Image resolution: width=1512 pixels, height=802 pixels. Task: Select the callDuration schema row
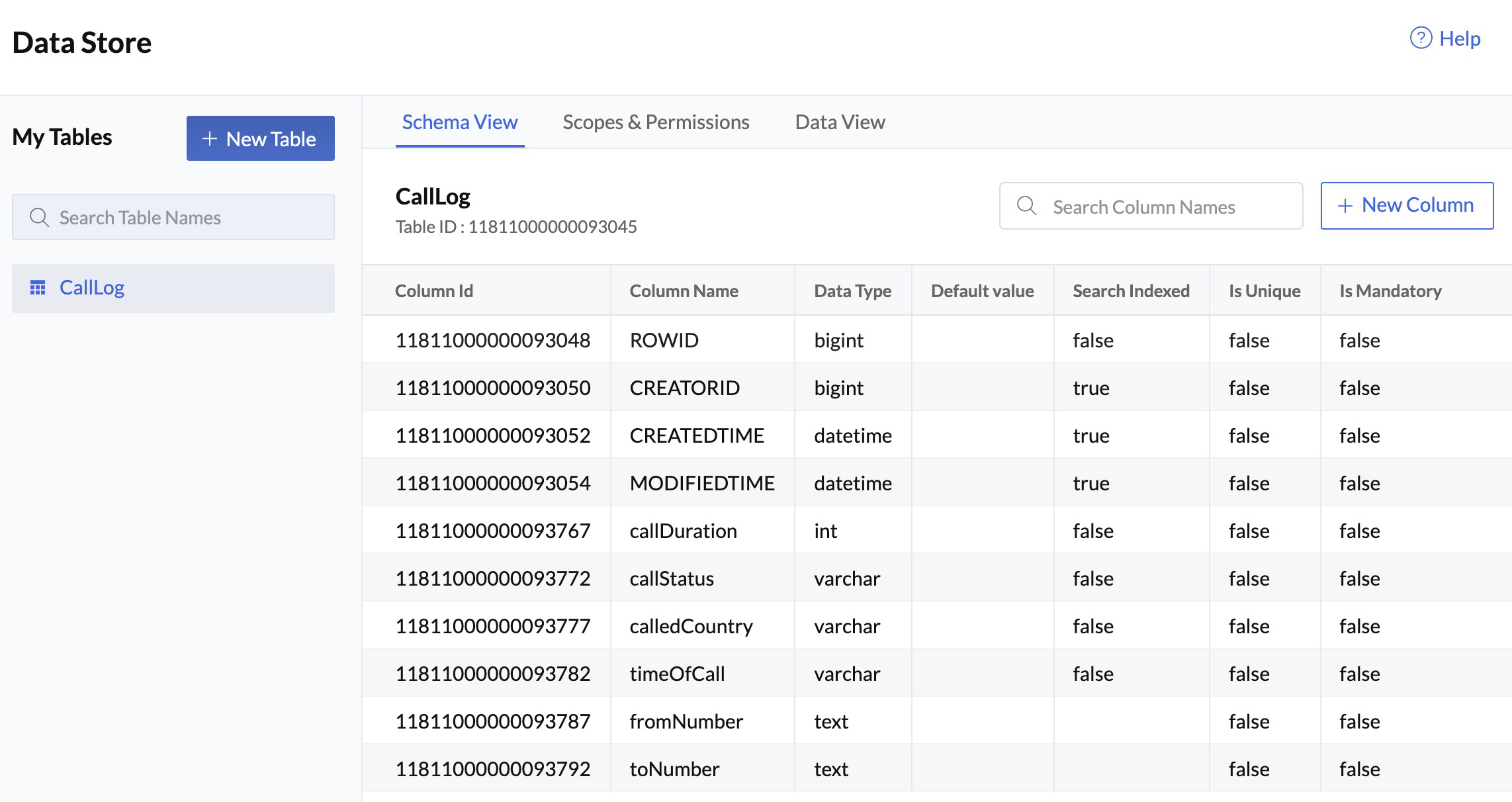coord(682,530)
